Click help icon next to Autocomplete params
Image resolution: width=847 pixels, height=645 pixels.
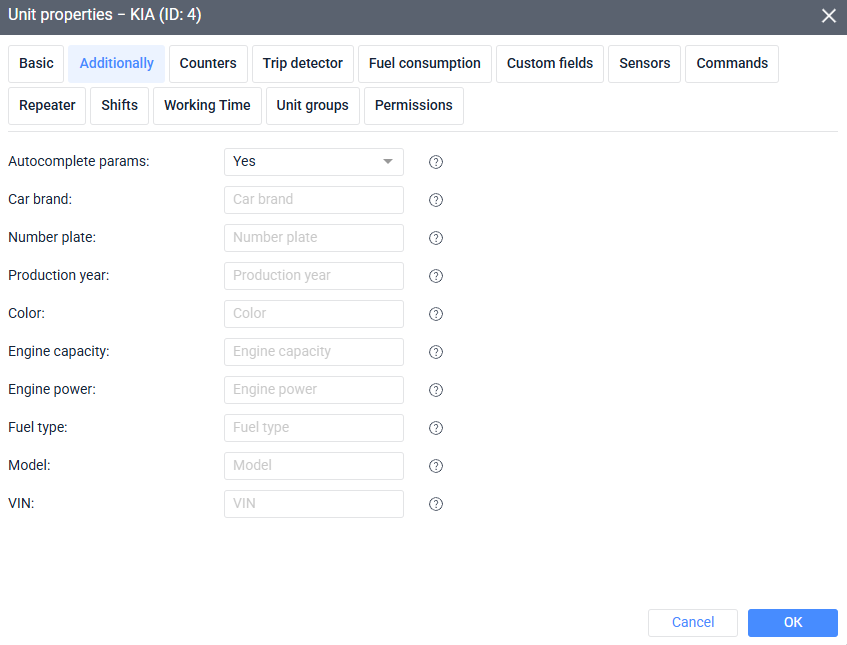(x=436, y=162)
